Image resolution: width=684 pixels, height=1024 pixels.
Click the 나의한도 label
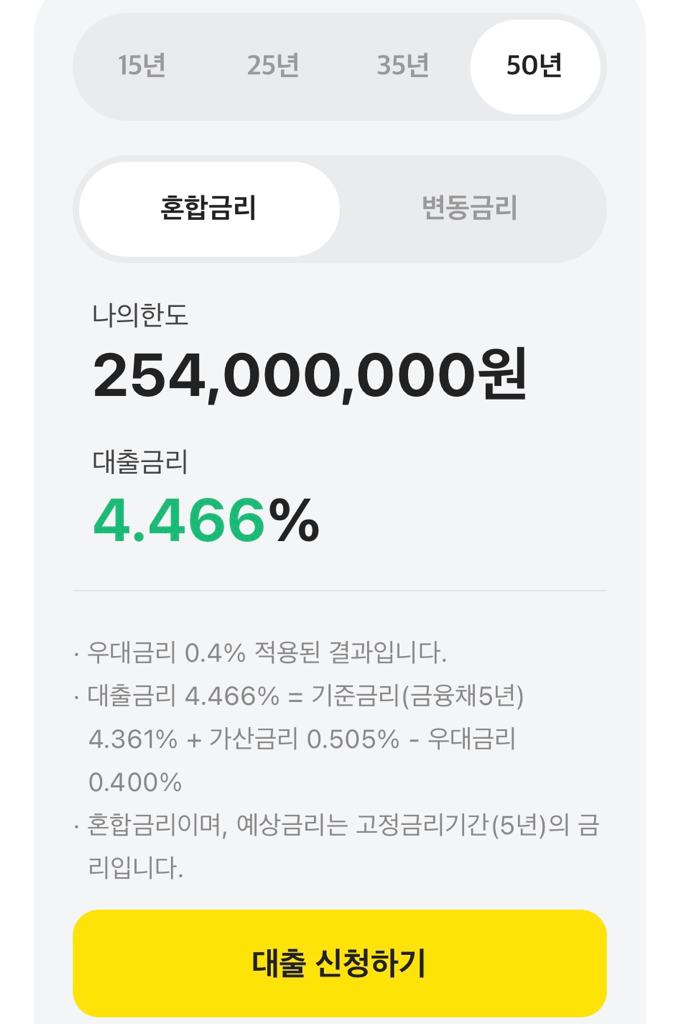pos(140,316)
